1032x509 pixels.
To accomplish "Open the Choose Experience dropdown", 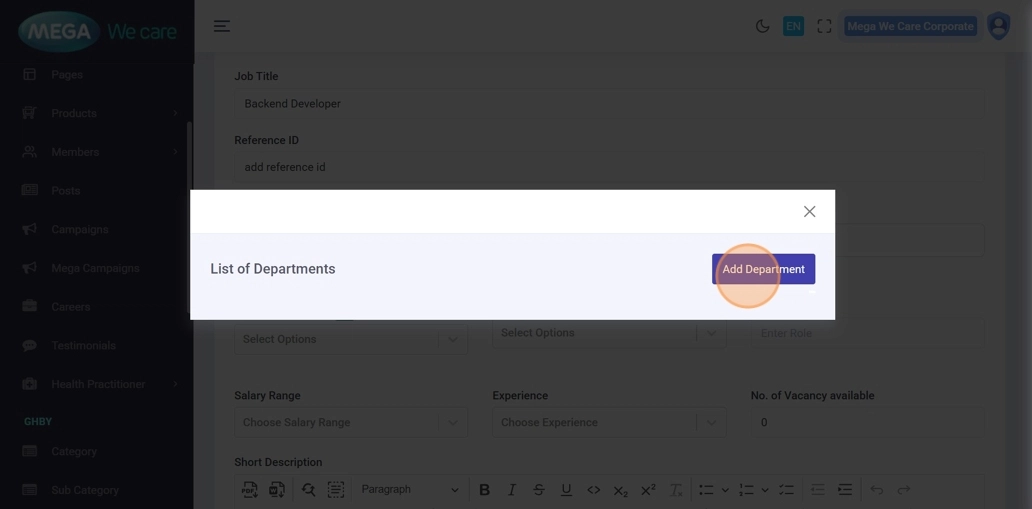I will click(x=608, y=422).
